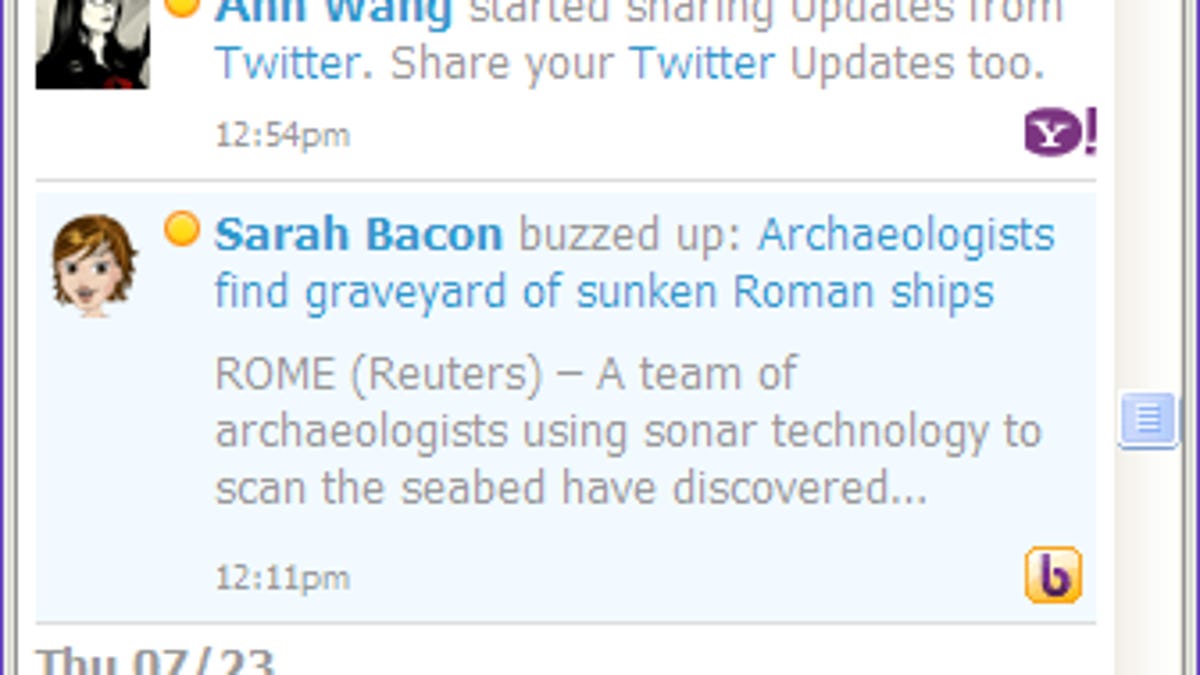The image size is (1200, 675).
Task: Click Ann Wang's avatar picture
Action: pos(92,43)
